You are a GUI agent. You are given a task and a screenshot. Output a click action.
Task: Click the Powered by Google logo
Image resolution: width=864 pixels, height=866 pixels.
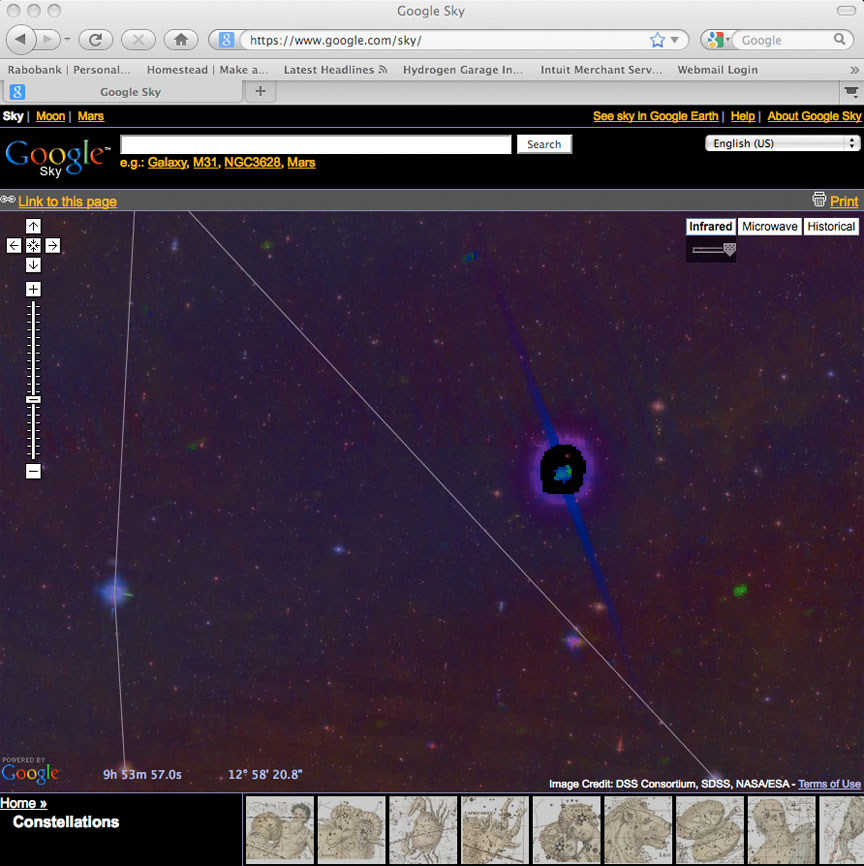coord(30,770)
